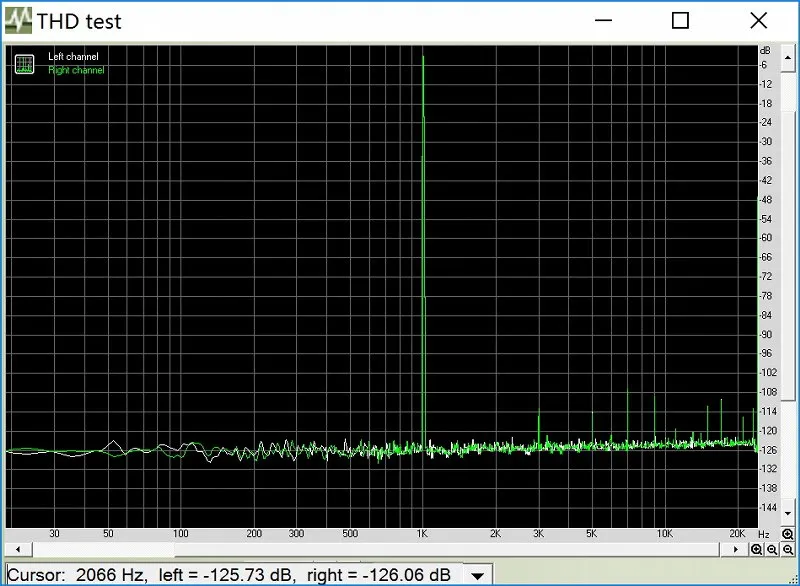This screenshot has width=800, height=586.
Task: Toggle the Left channel legend entry
Action: 73,57
